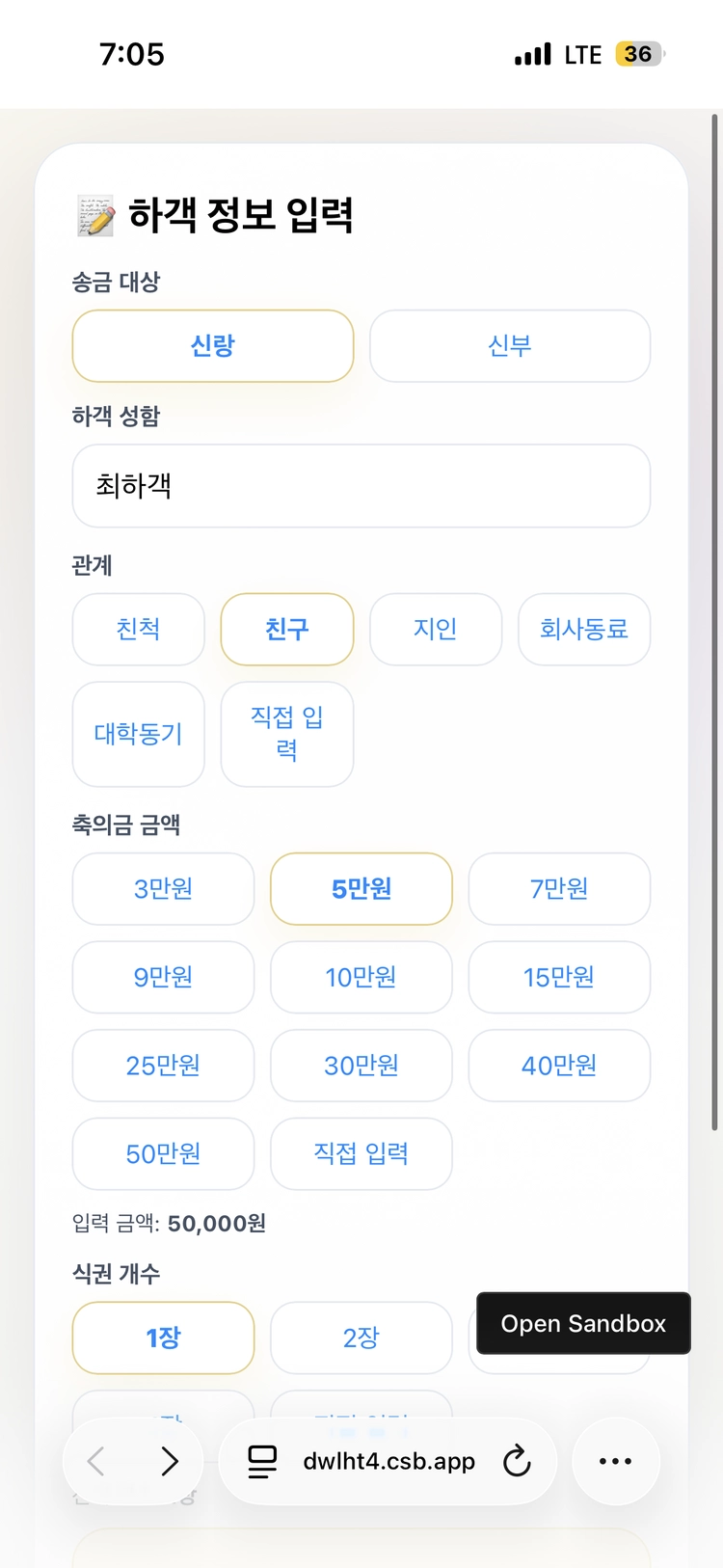Tap the 하객 성함 name input field

point(361,486)
